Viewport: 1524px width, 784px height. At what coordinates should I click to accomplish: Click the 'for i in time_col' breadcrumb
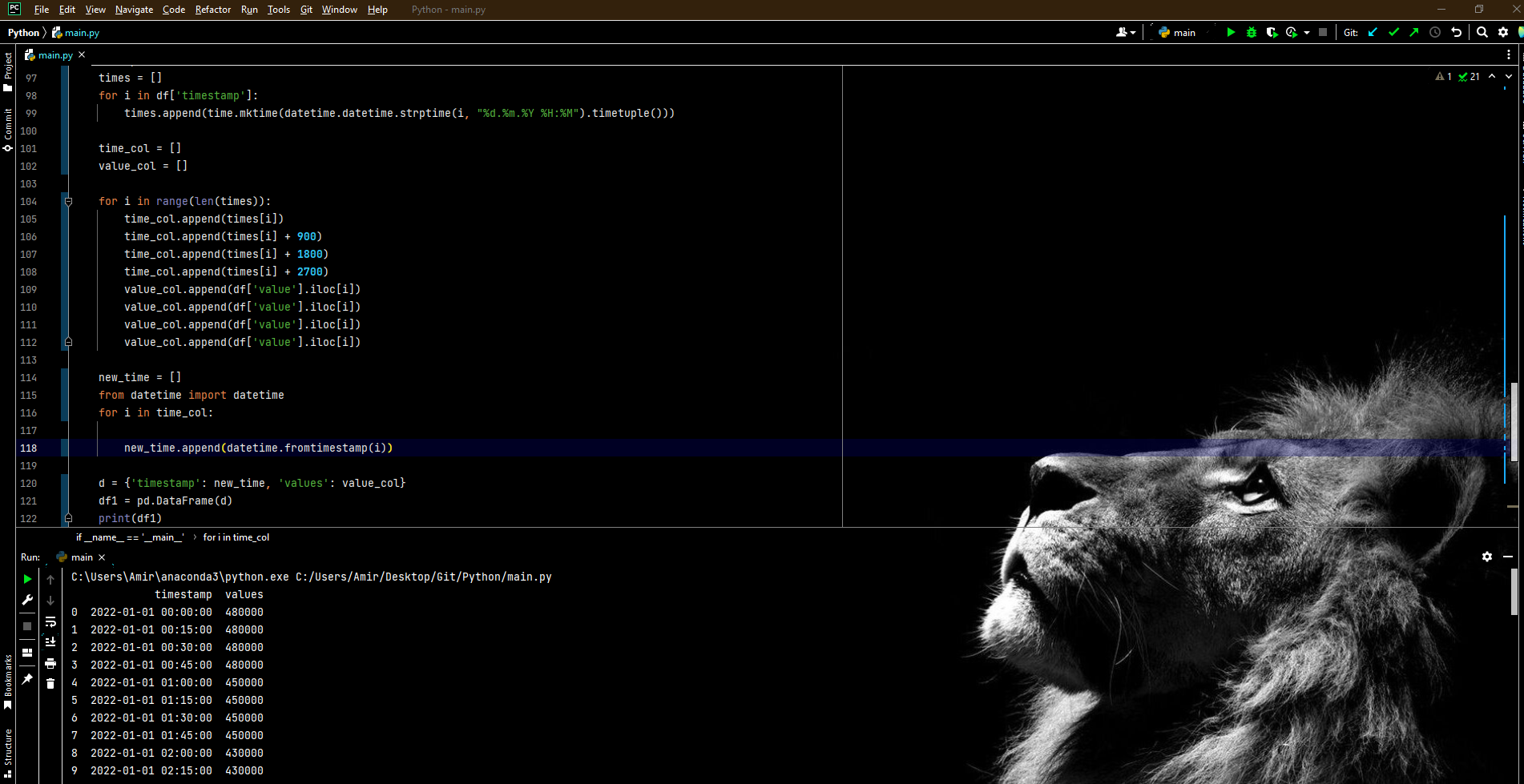coord(236,537)
